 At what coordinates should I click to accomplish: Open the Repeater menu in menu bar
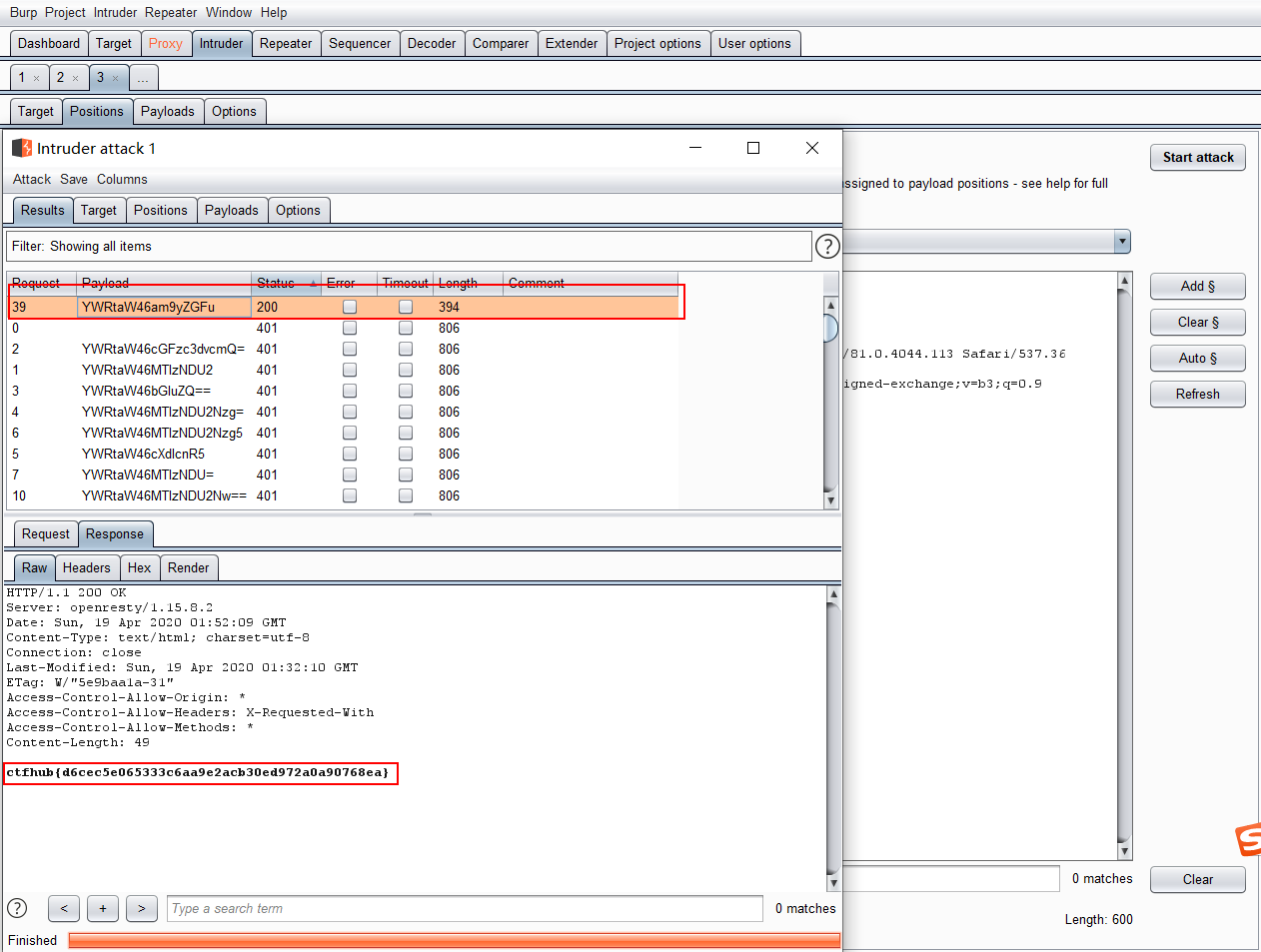pyautogui.click(x=171, y=12)
